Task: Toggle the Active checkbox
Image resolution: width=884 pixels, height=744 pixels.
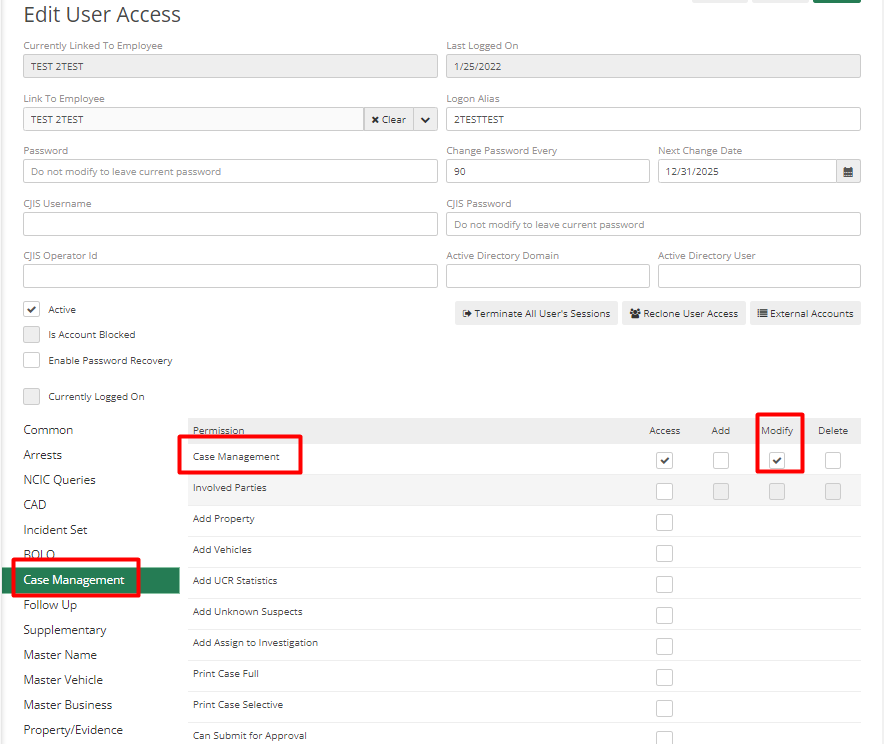Action: click(x=30, y=309)
